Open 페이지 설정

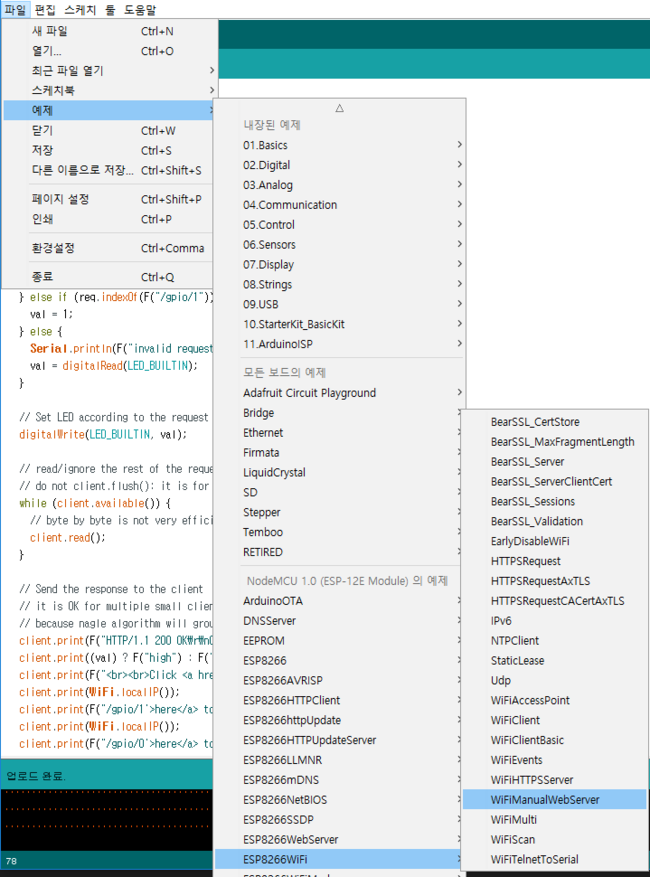(x=109, y=199)
